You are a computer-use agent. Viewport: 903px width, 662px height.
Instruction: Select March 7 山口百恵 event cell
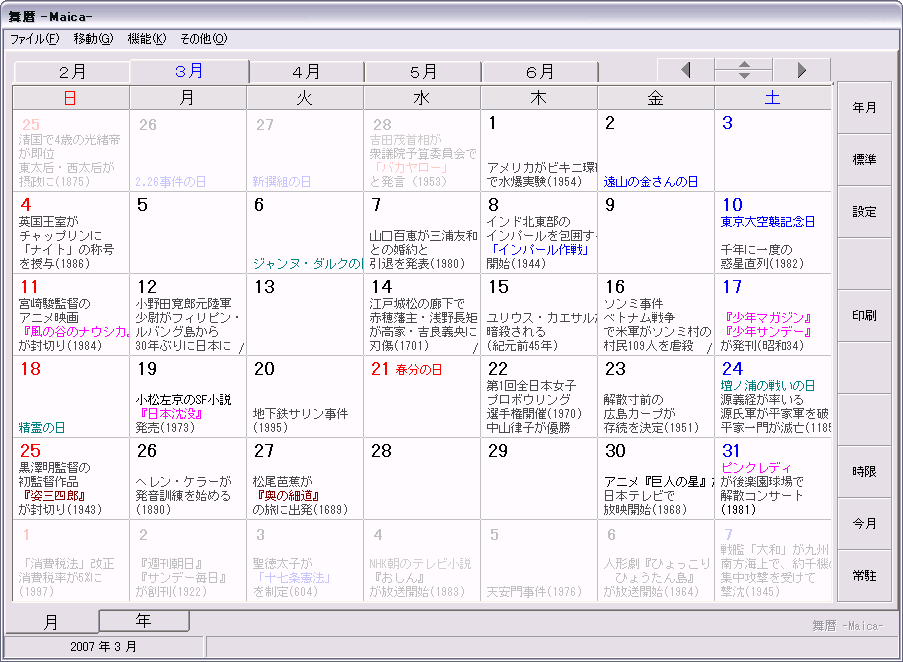422,233
